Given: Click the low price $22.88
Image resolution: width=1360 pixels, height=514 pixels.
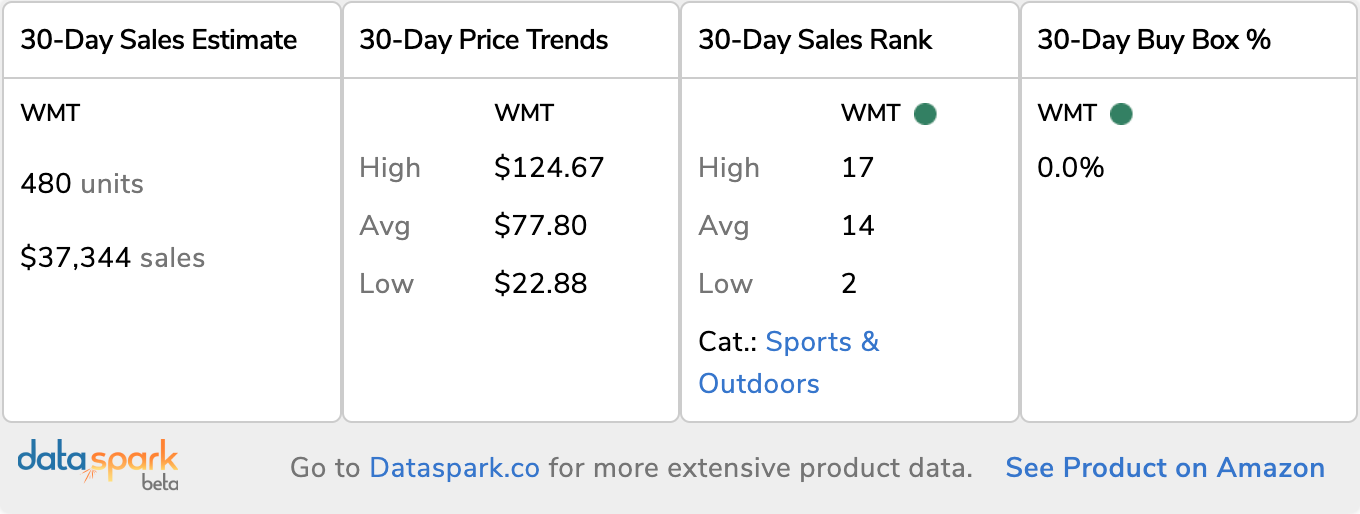Looking at the screenshot, I should (x=541, y=284).
